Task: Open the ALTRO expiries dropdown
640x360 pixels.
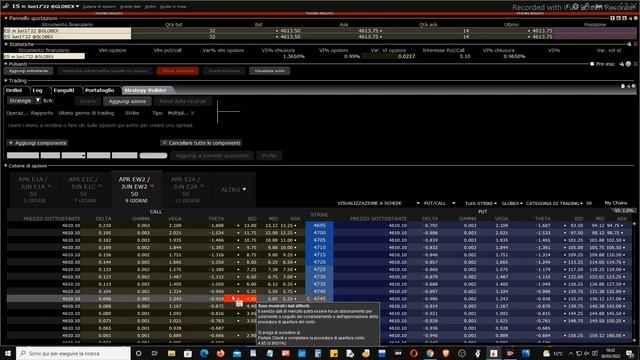Action: (x=233, y=189)
